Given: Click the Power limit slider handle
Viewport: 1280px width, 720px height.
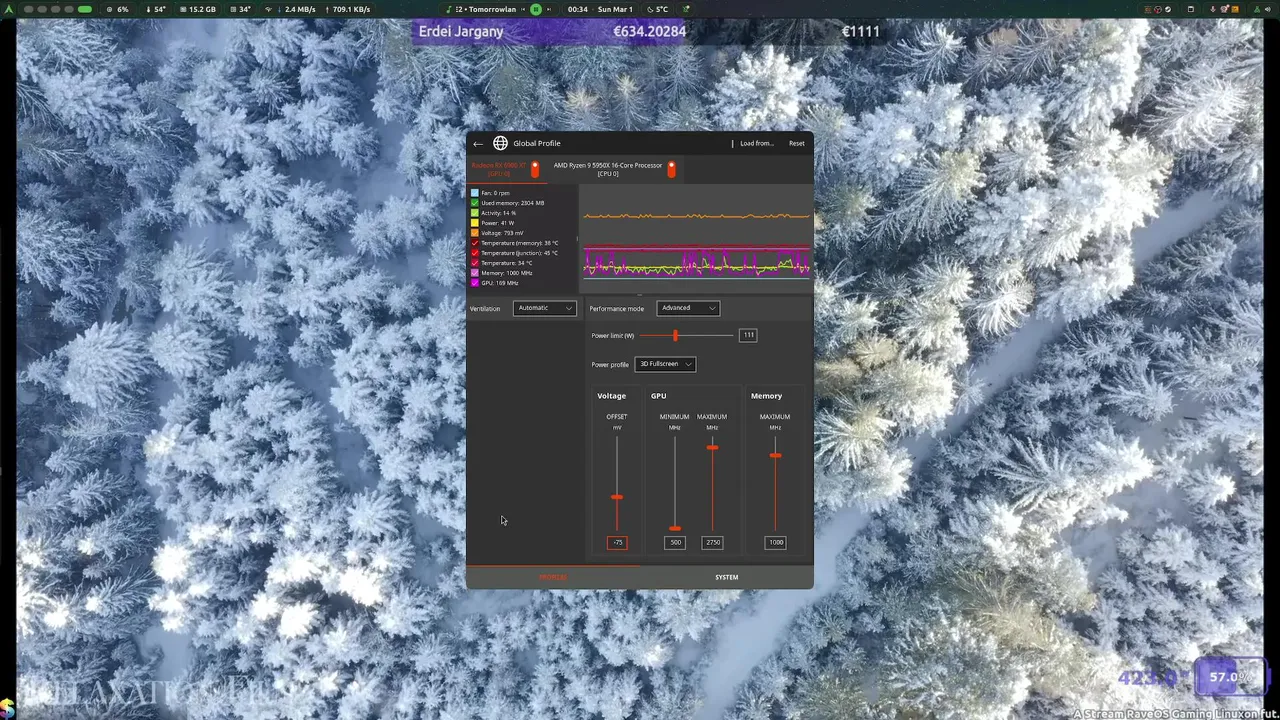Looking at the screenshot, I should point(675,335).
